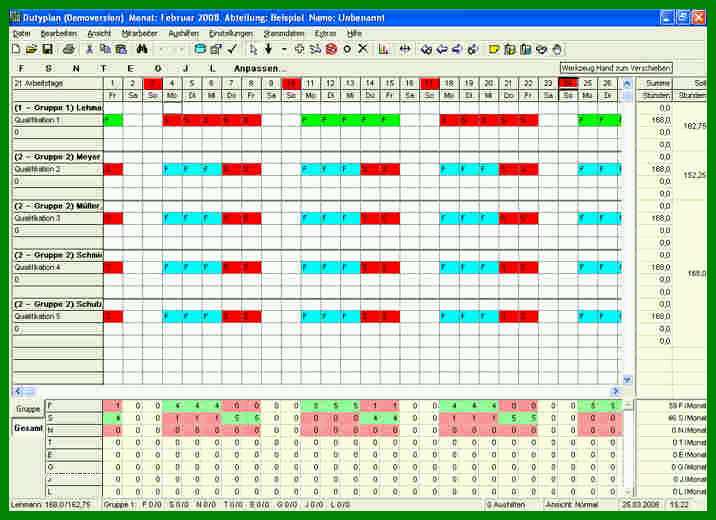Click day 15 column header
This screenshot has width=716, height=520.
pyautogui.click(x=390, y=84)
